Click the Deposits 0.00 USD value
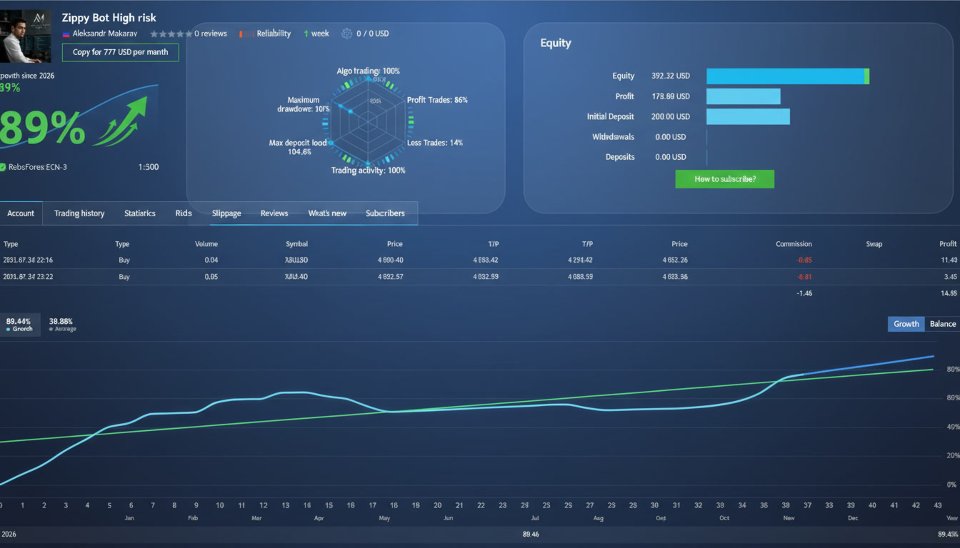960x548 pixels. coord(670,157)
